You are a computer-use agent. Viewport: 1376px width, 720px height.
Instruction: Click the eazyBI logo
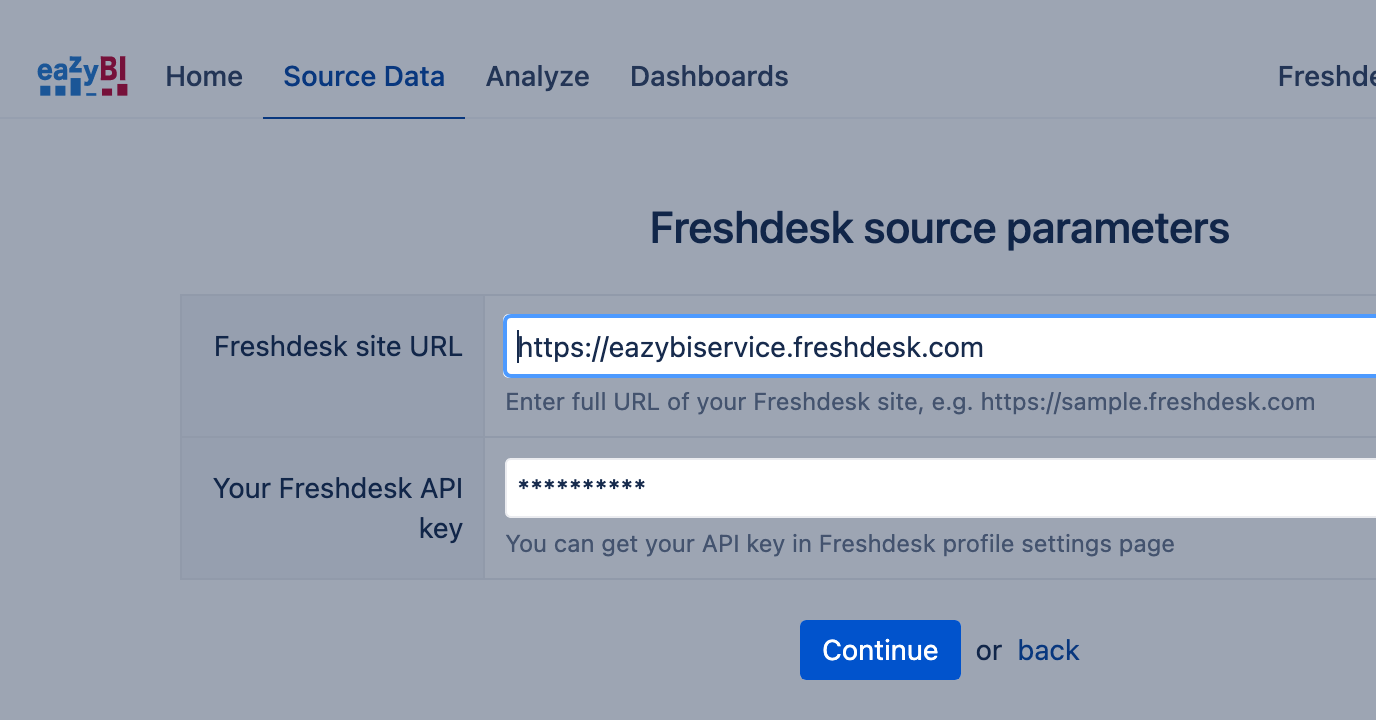click(x=83, y=77)
